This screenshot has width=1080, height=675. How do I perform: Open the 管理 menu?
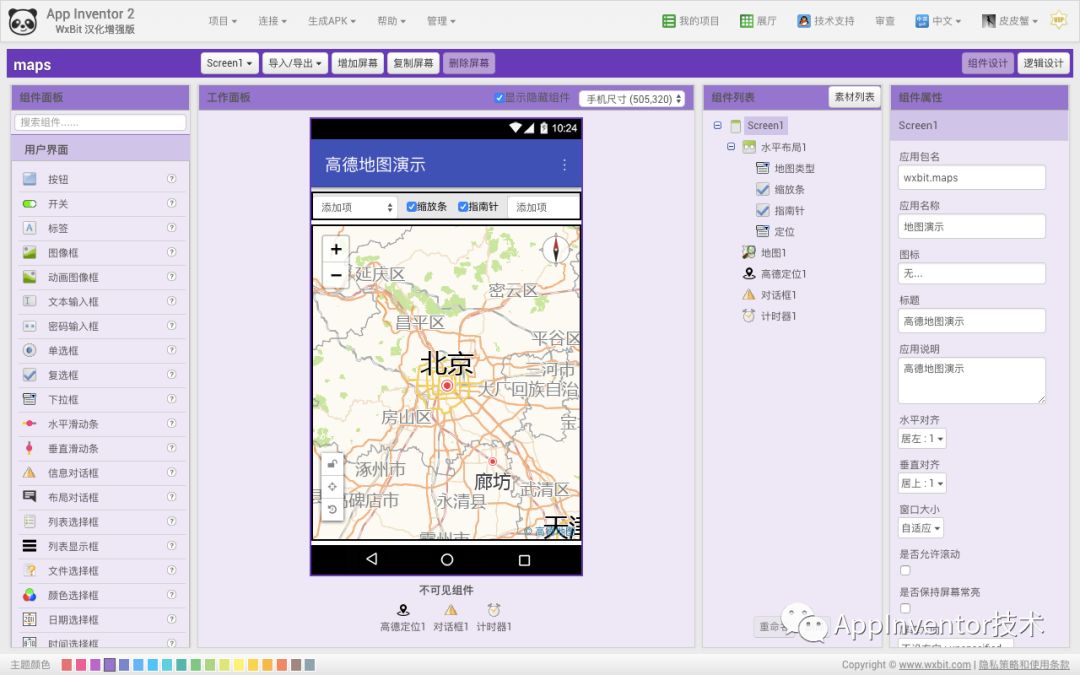coord(441,21)
